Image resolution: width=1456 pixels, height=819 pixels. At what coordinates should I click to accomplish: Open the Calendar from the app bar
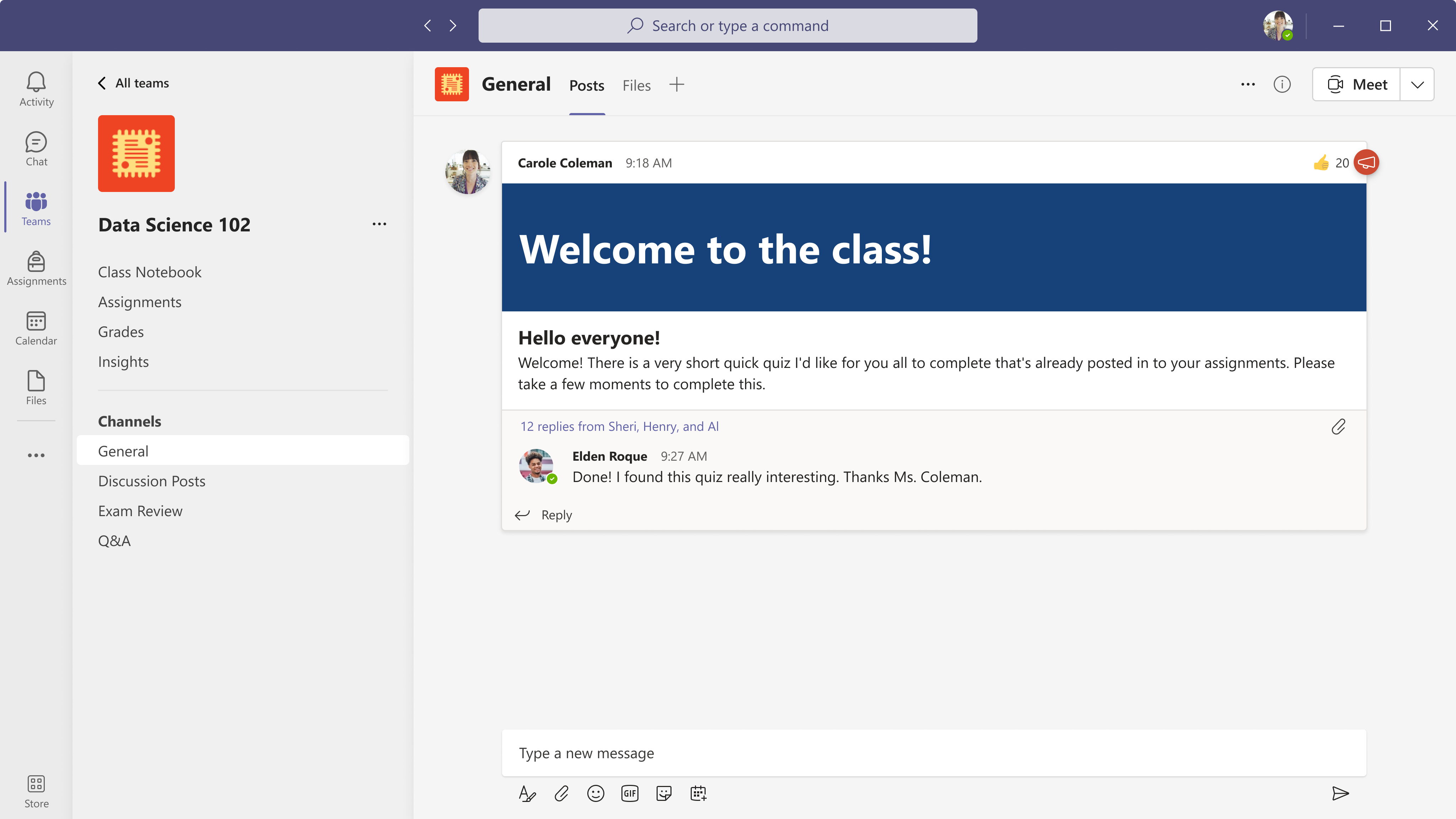point(36,328)
